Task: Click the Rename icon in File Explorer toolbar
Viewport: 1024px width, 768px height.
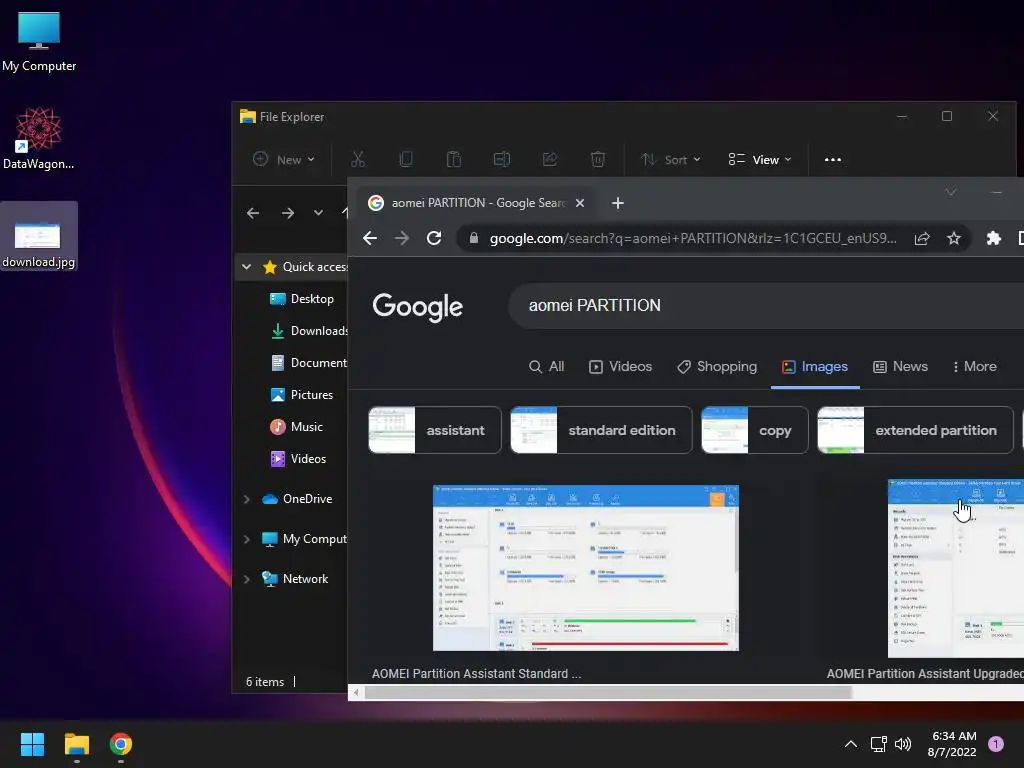Action: click(502, 159)
